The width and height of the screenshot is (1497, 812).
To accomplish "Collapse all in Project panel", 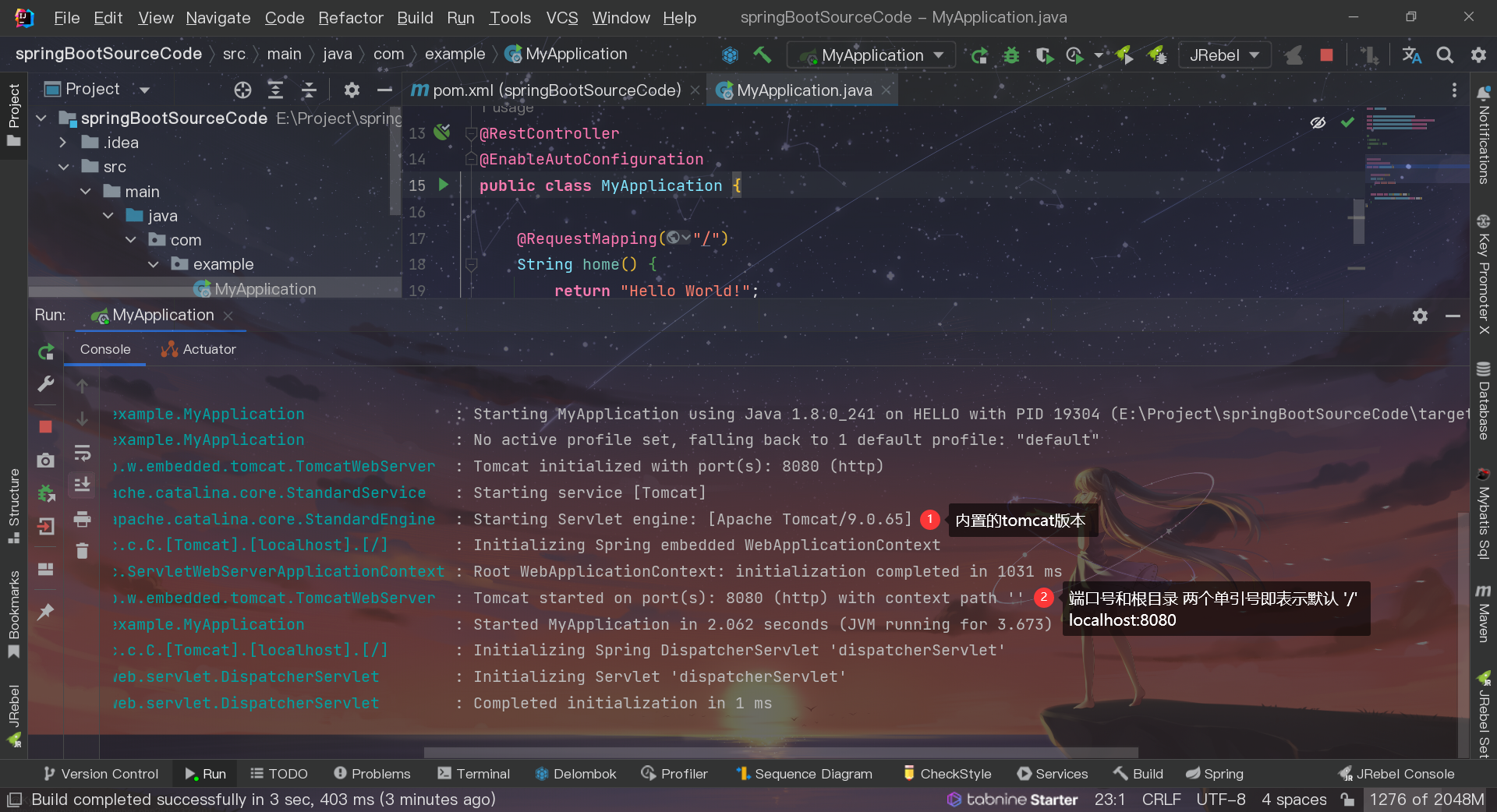I will [x=309, y=90].
